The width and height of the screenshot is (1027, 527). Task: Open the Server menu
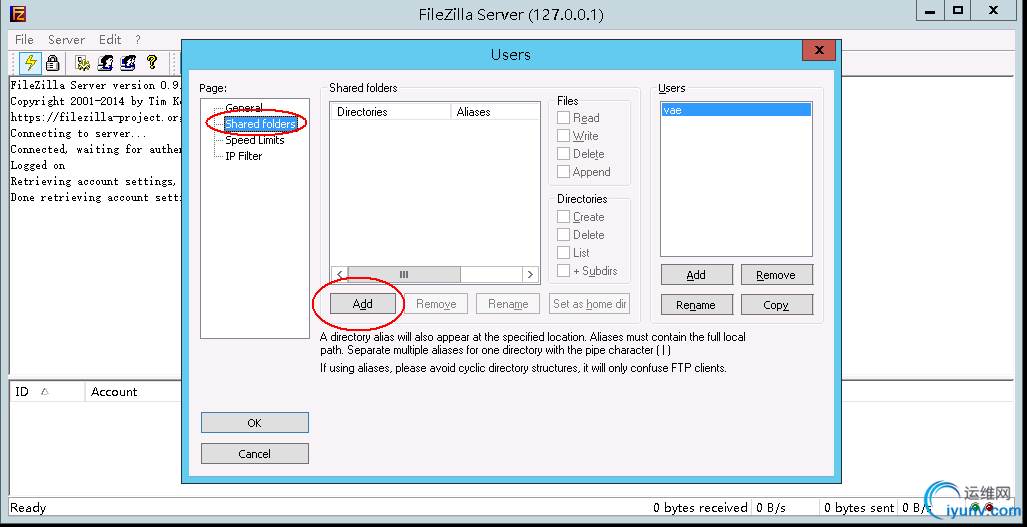(66, 40)
